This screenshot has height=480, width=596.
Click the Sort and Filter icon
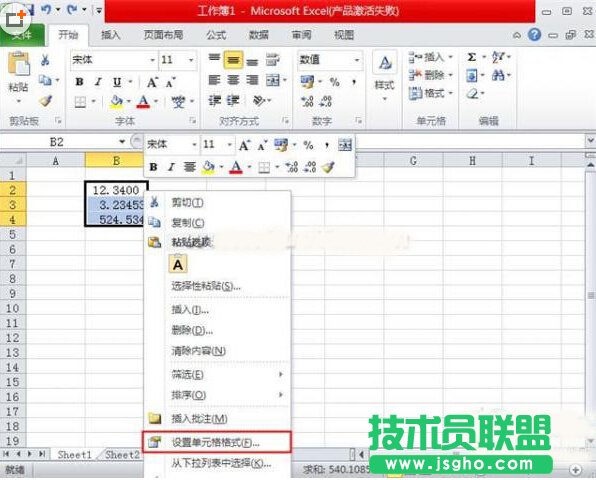click(498, 57)
